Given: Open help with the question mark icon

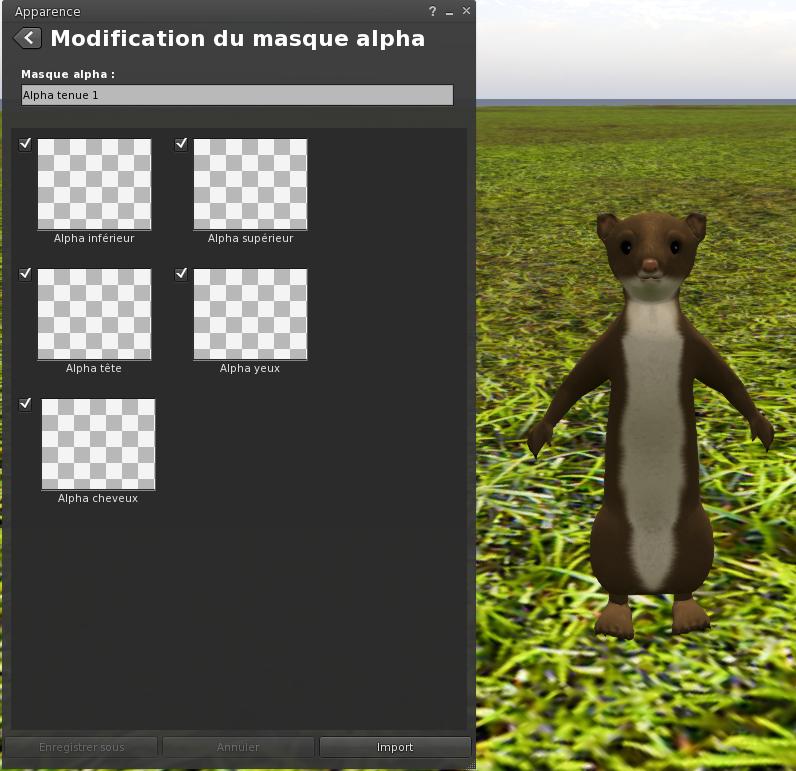Looking at the screenshot, I should pos(433,11).
